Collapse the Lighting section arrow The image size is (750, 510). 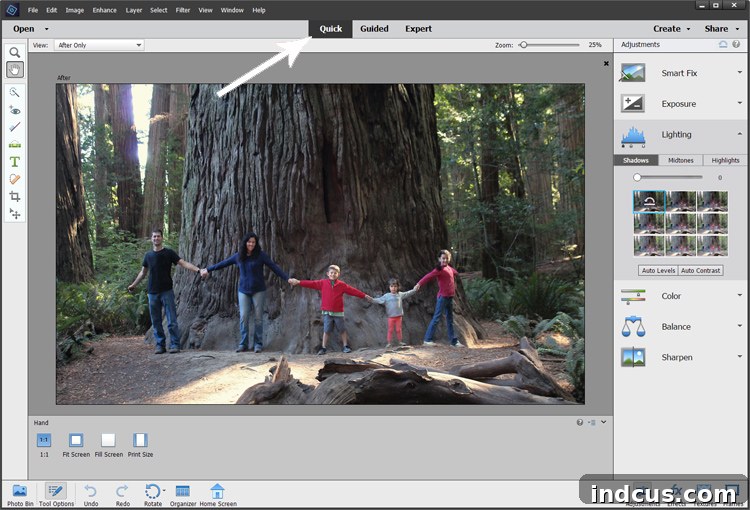tap(739, 134)
